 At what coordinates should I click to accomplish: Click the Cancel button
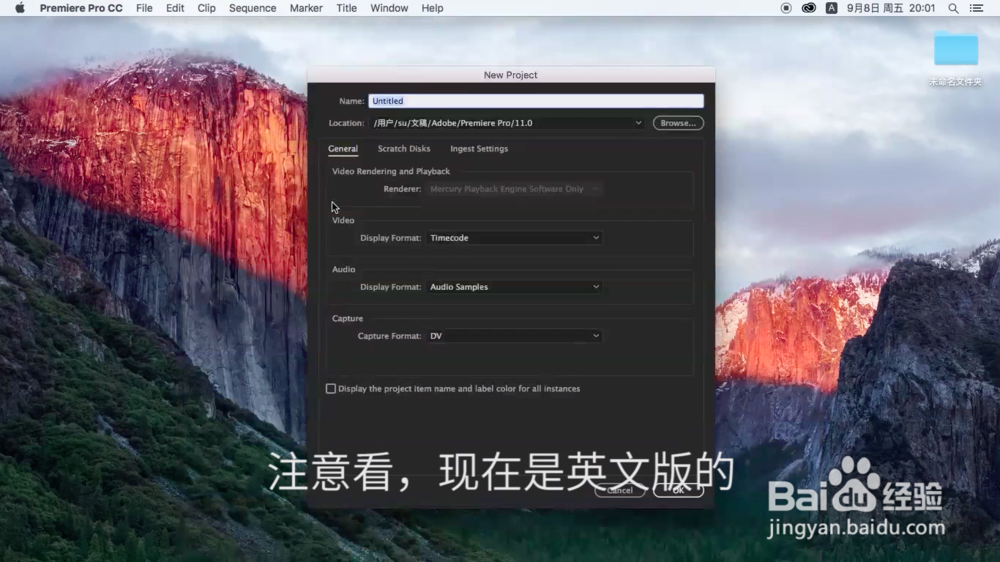point(620,491)
